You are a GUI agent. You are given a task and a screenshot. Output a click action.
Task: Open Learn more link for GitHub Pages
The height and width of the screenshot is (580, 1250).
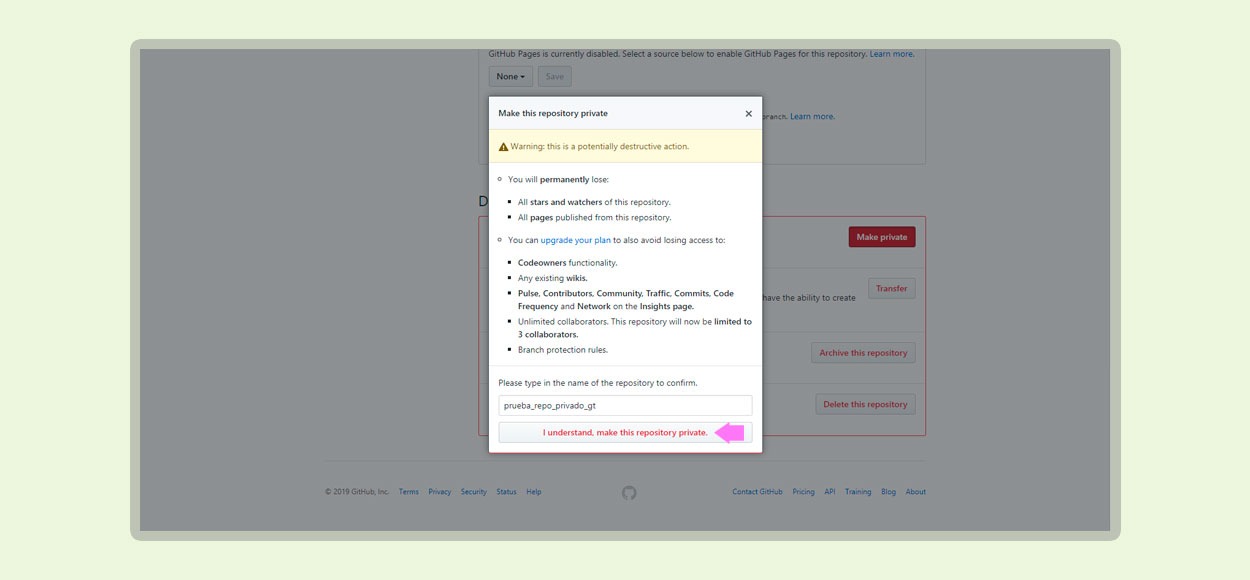pos(891,54)
